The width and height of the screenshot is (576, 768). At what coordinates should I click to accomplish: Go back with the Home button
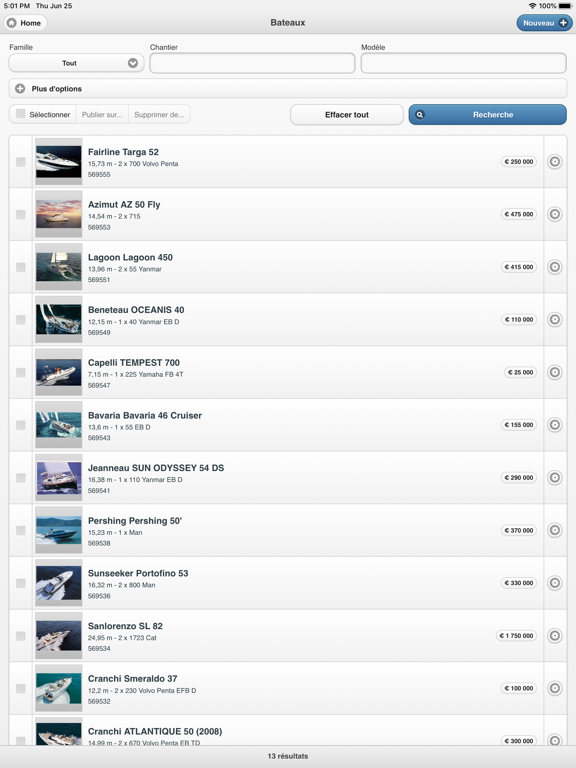25,23
